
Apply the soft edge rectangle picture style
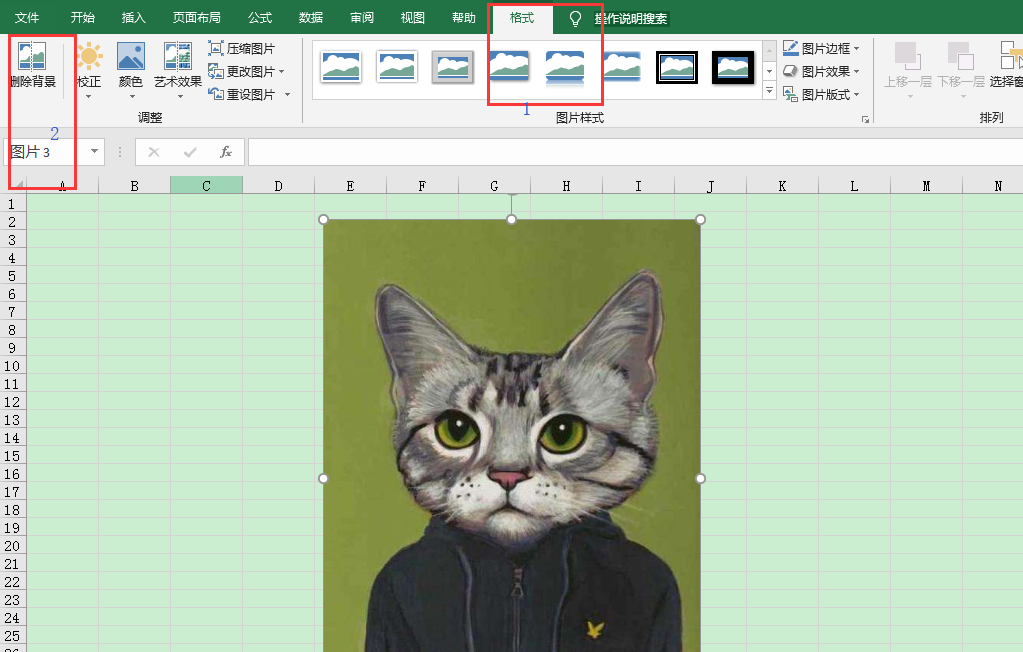[621, 67]
